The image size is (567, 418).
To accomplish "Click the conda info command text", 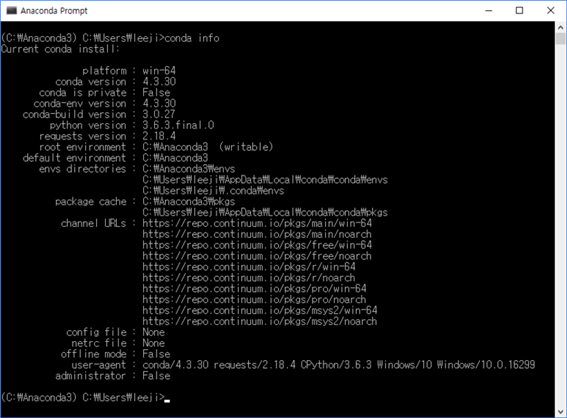I will coord(192,38).
